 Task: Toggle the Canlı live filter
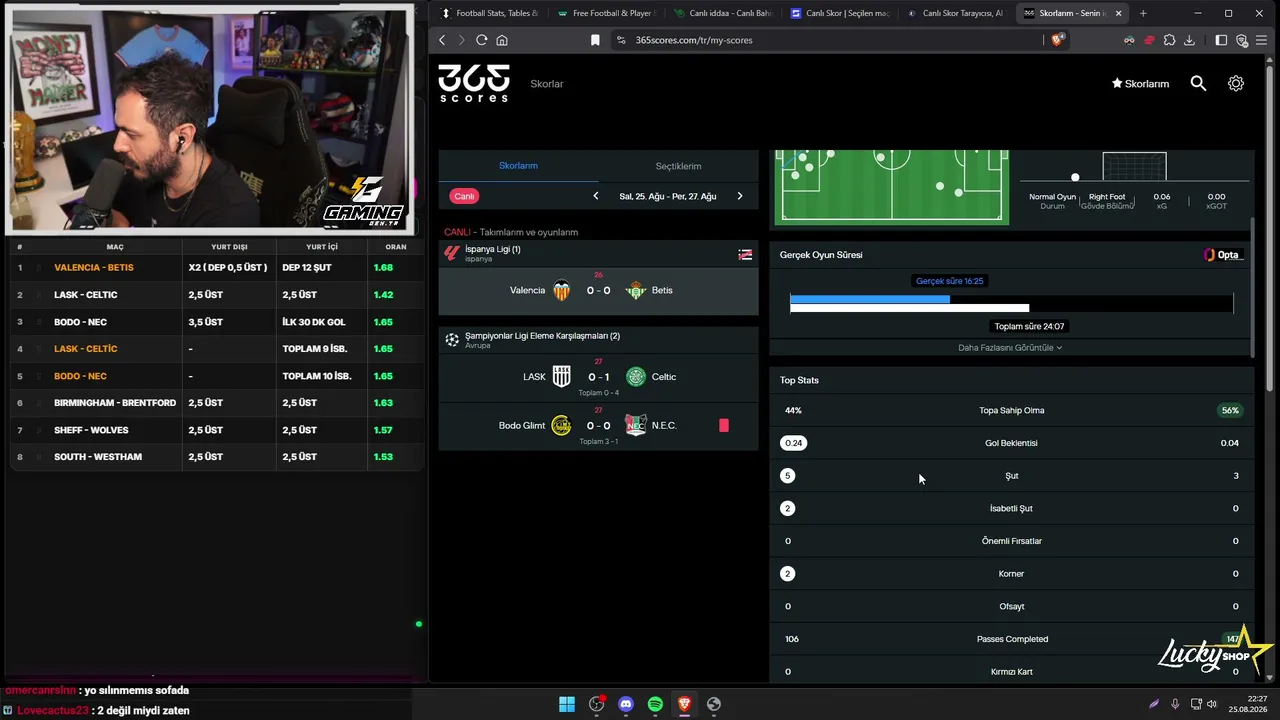coord(464,196)
